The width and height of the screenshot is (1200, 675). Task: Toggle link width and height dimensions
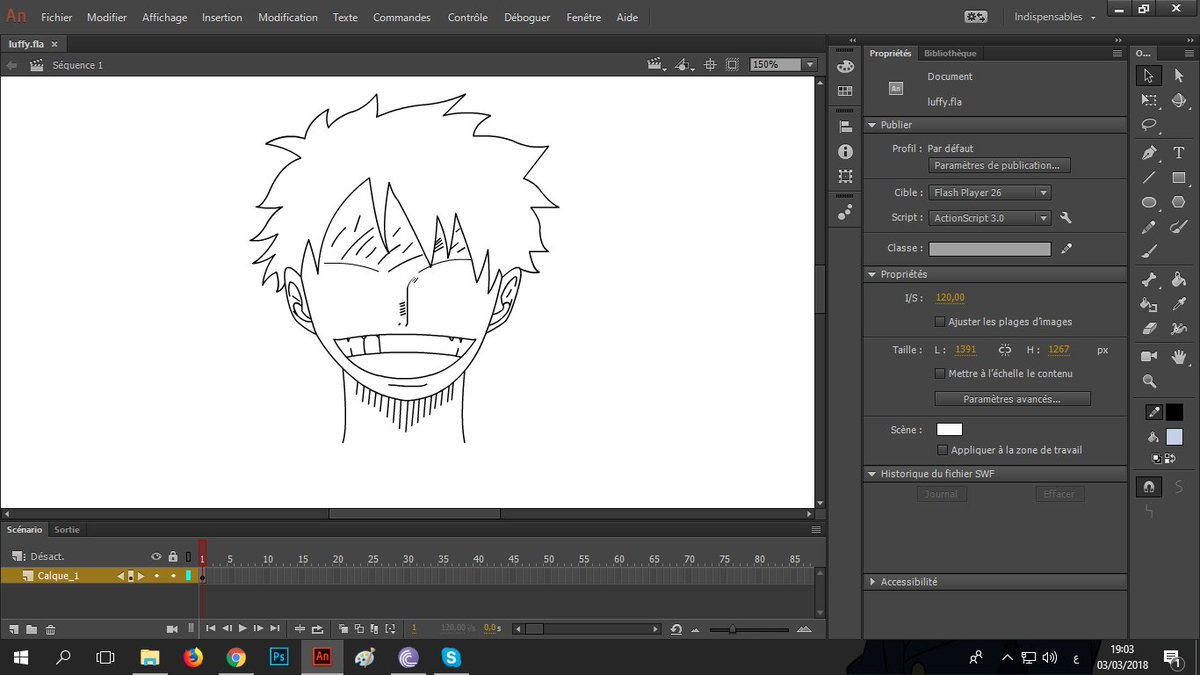pos(1005,350)
